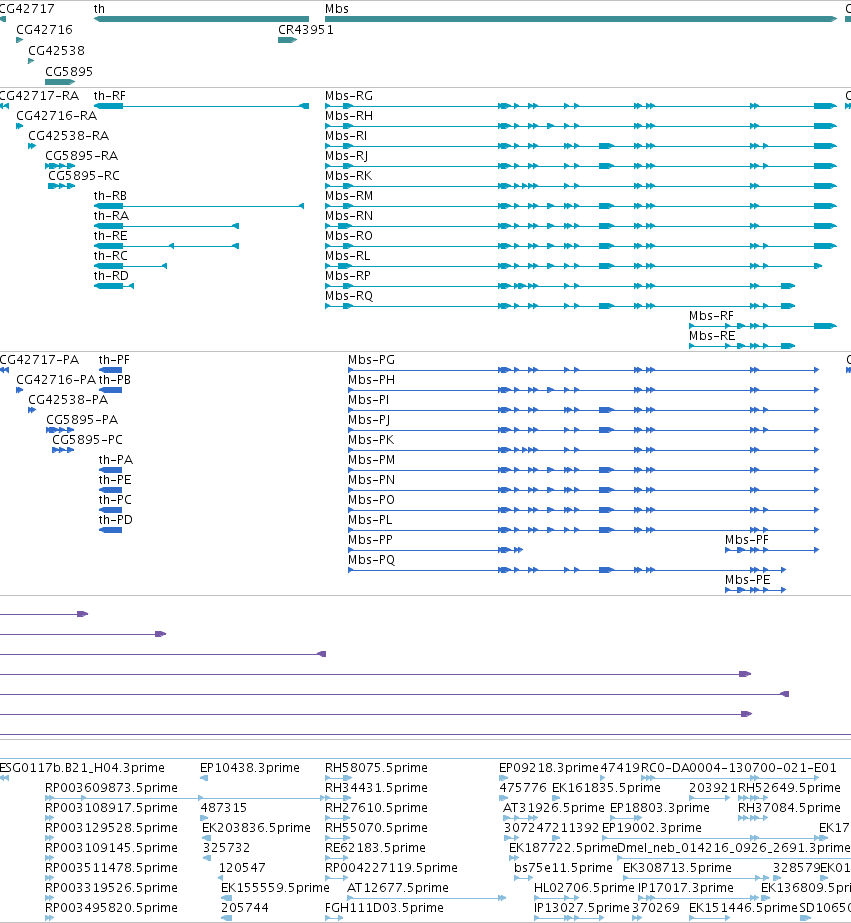Click transcript CG42716-RA
Viewport: 851px width, 923px height.
(19, 126)
